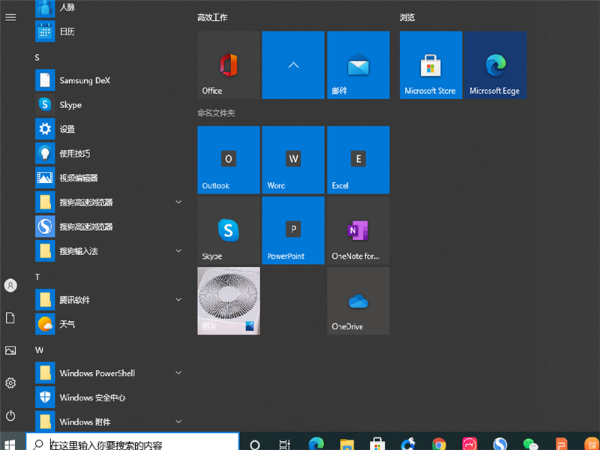Open Skype in the app list
Screen dimensions: 600x450
(109, 105)
